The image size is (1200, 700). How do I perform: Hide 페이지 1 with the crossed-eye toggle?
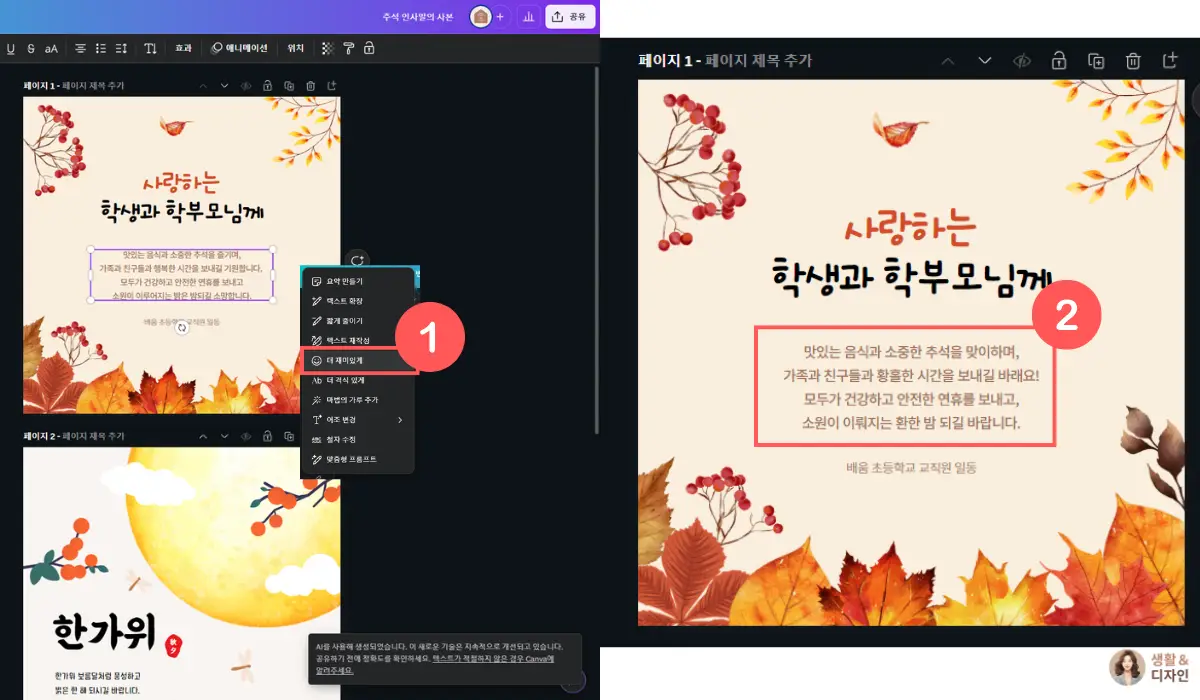[1021, 60]
